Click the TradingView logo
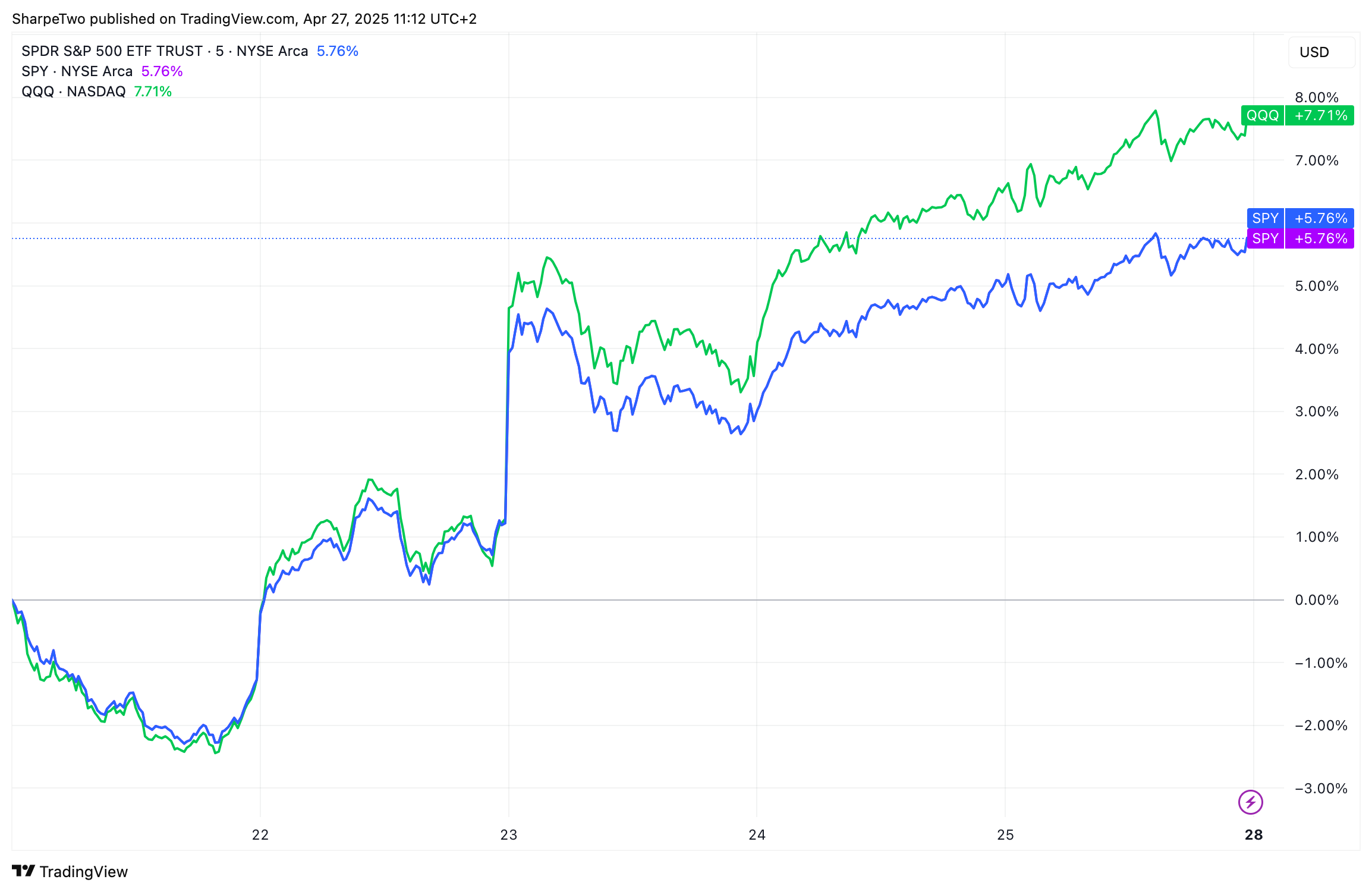The width and height of the screenshot is (1372, 892). pos(70,871)
